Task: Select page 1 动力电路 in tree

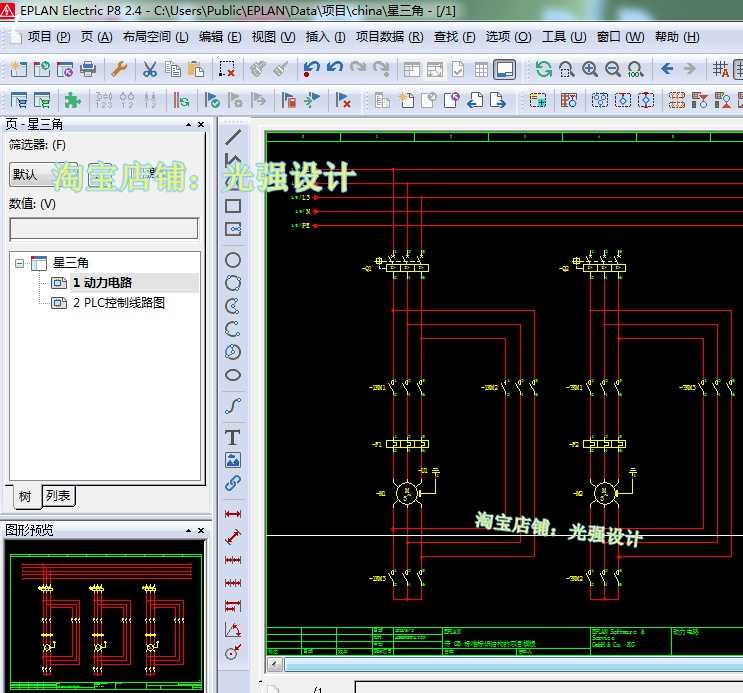Action: (x=102, y=283)
